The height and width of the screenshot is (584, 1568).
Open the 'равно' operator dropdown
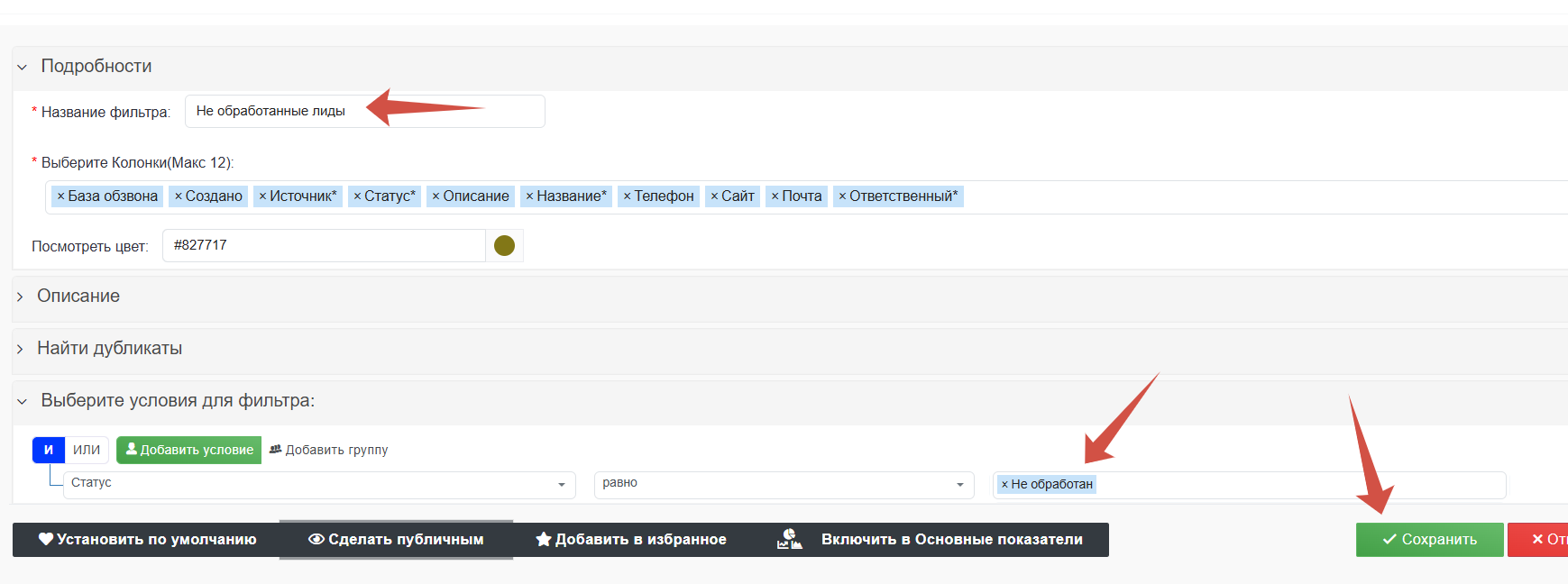[x=783, y=484]
